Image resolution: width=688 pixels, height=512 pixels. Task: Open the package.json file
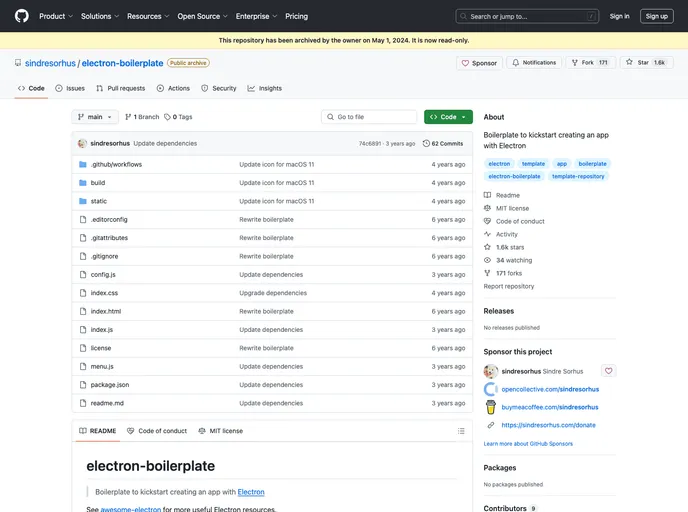pos(110,385)
